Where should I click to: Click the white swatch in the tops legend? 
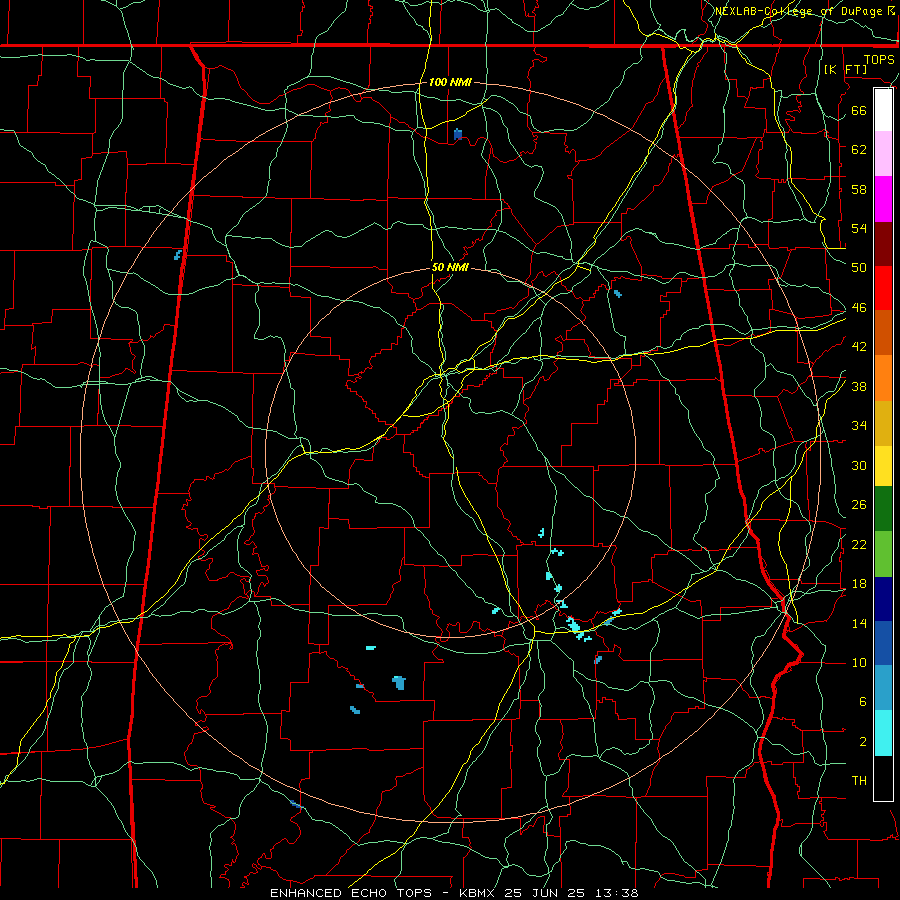coord(883,110)
